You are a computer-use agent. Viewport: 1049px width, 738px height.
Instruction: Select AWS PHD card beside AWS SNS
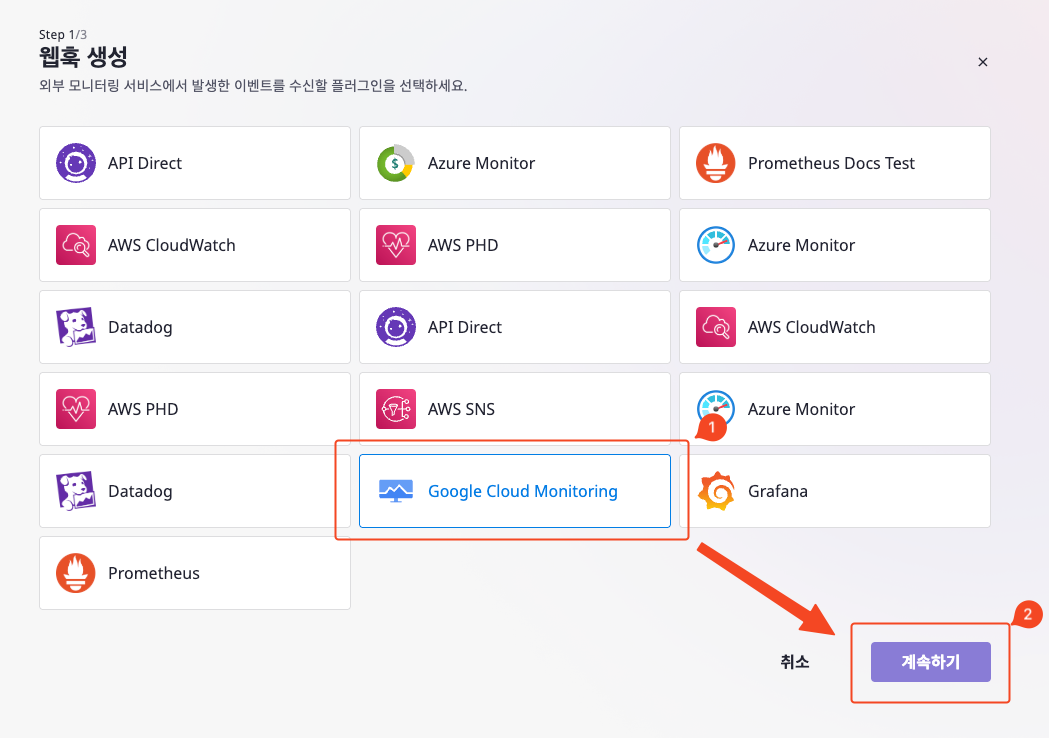tap(195, 409)
